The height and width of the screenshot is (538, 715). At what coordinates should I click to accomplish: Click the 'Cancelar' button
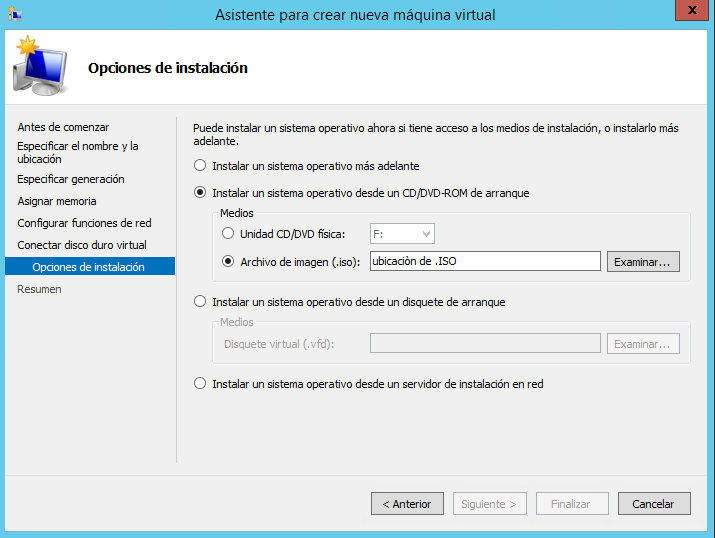[x=654, y=504]
